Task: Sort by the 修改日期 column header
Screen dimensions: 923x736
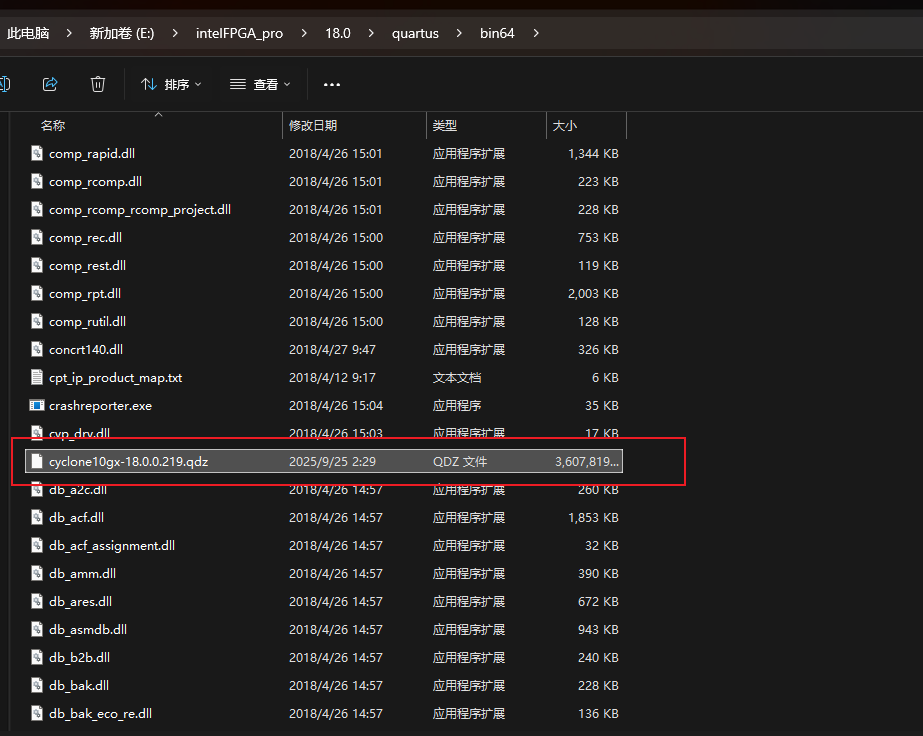Action: pyautogui.click(x=313, y=125)
